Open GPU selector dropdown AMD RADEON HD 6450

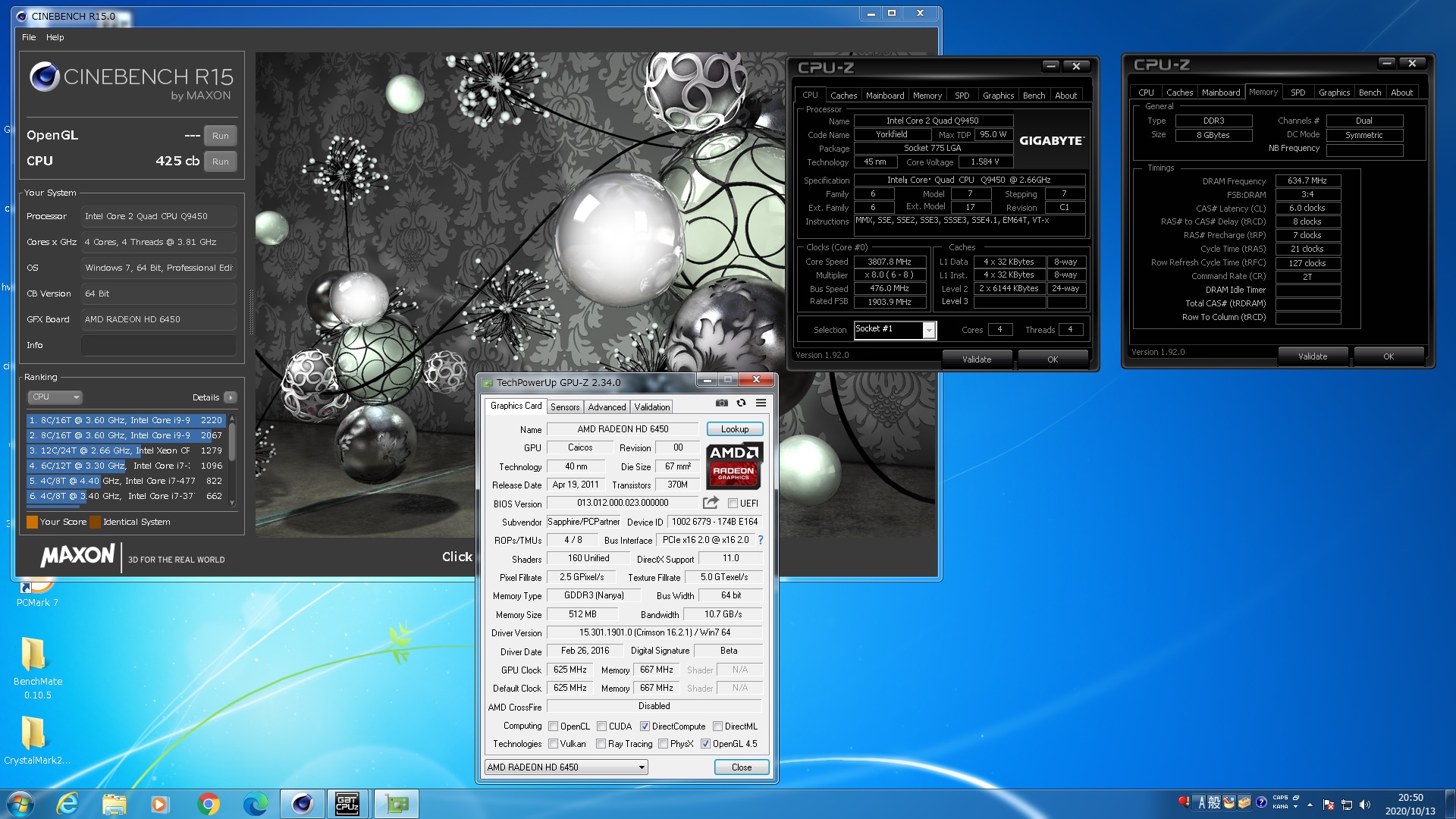point(566,767)
